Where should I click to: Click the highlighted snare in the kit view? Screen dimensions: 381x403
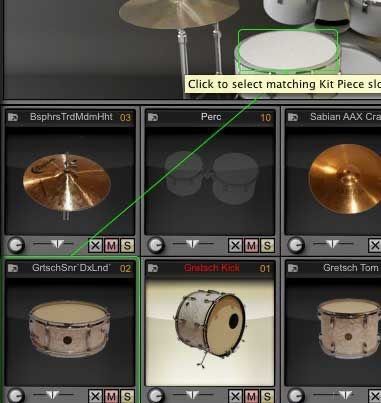(288, 51)
